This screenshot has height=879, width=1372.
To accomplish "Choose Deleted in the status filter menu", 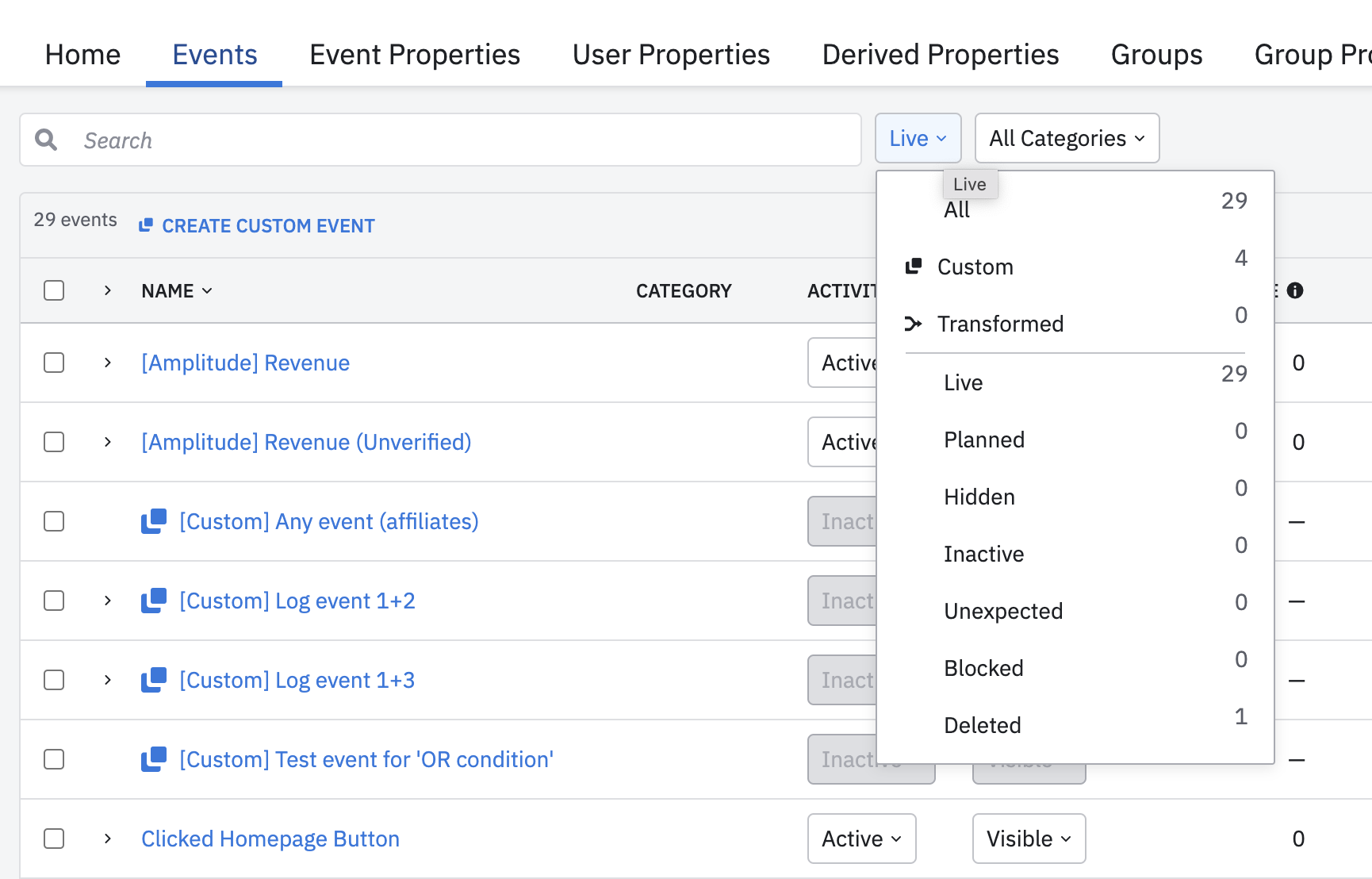I will coord(982,725).
